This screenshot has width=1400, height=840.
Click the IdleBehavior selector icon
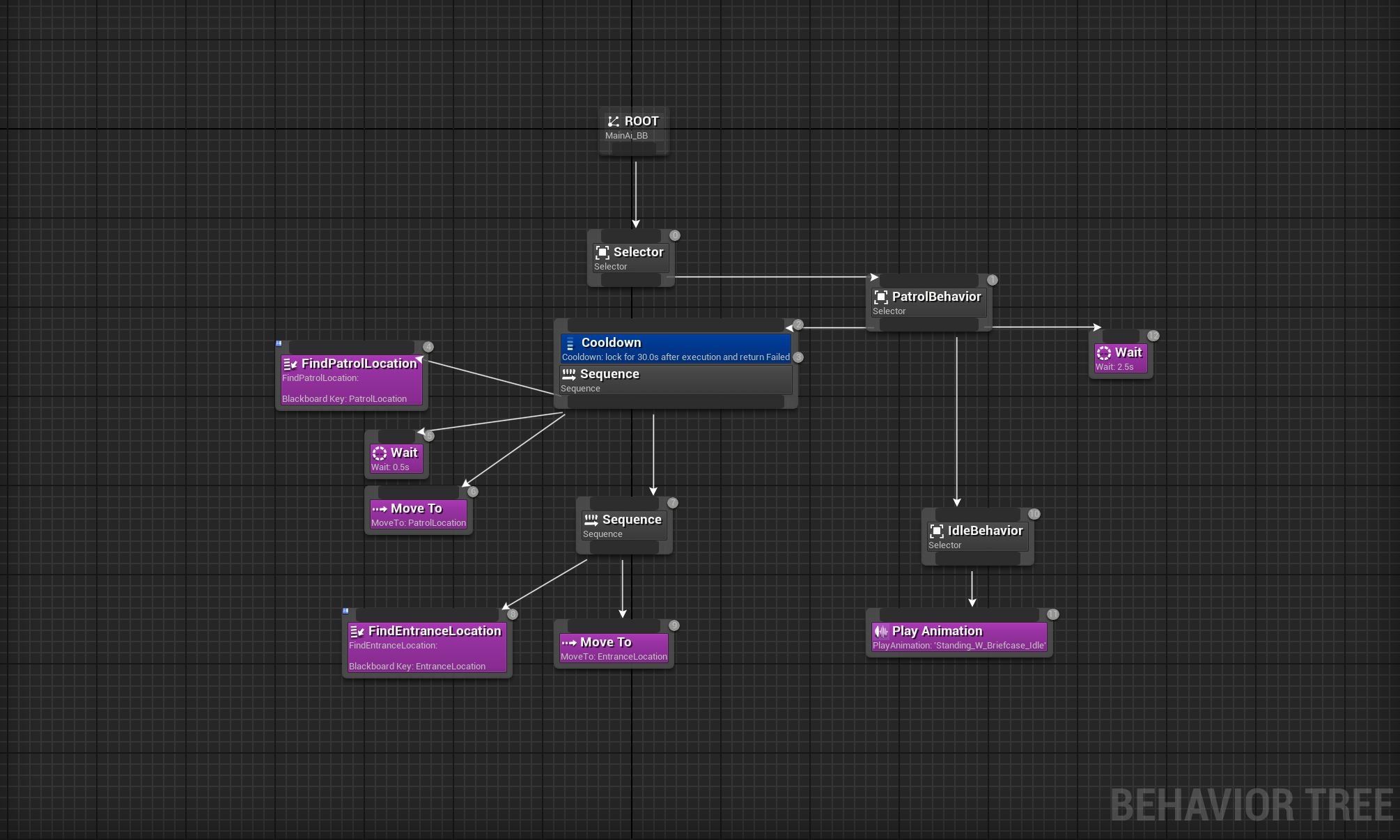pyautogui.click(x=937, y=531)
